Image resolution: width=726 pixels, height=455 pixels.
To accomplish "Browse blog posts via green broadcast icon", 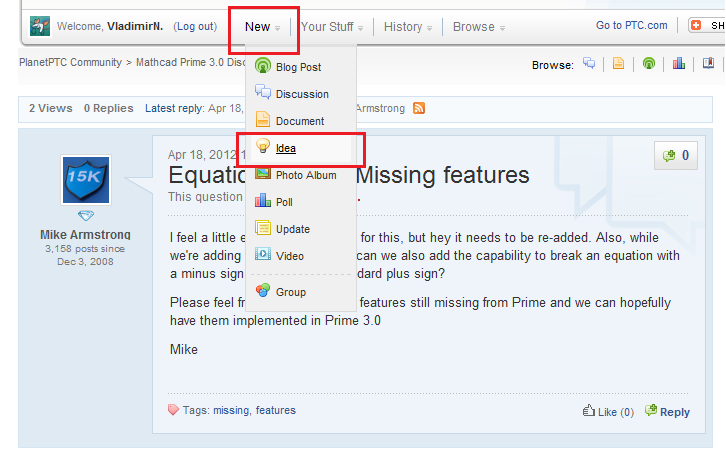I will tap(649, 63).
